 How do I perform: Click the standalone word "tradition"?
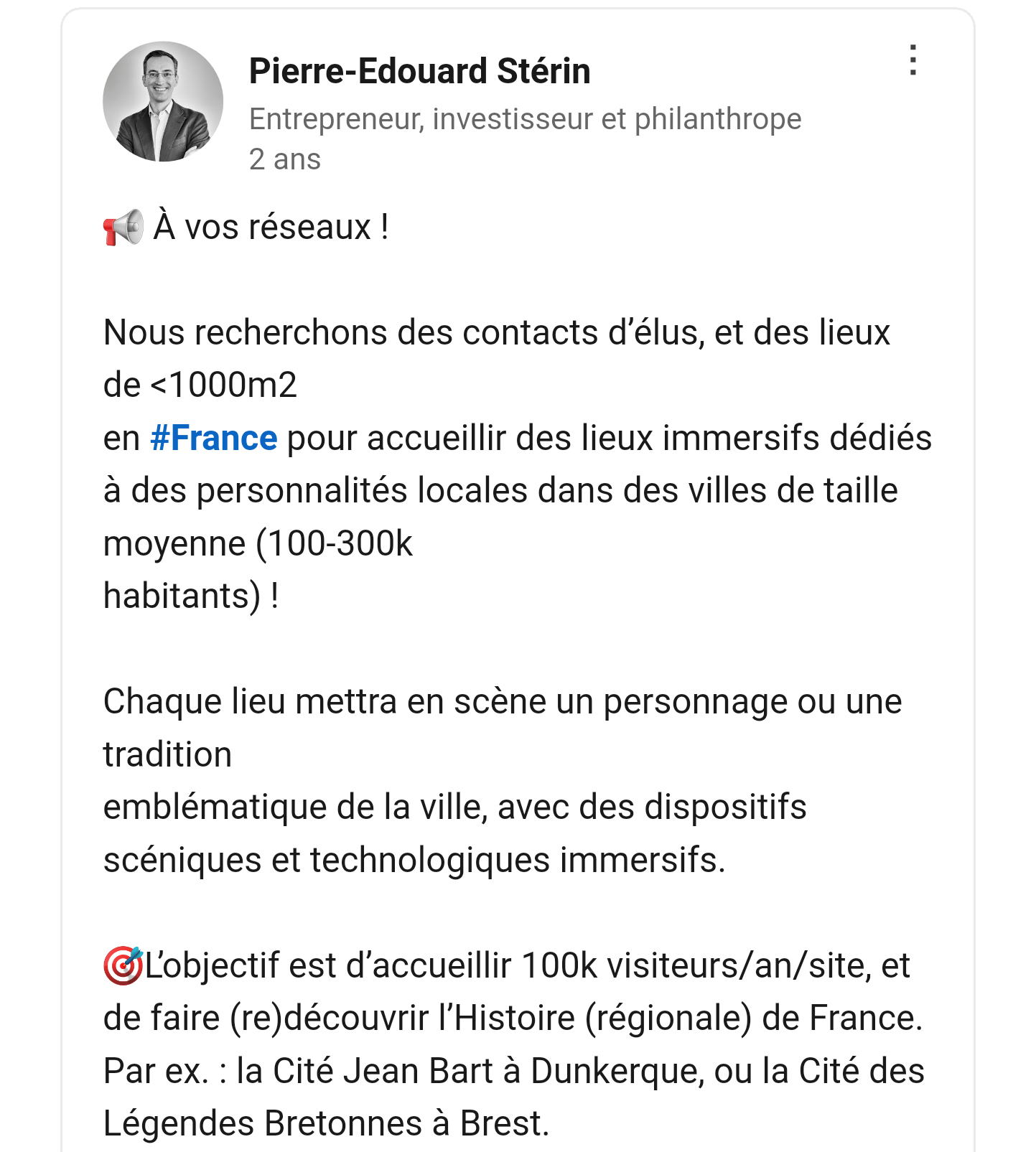[167, 754]
